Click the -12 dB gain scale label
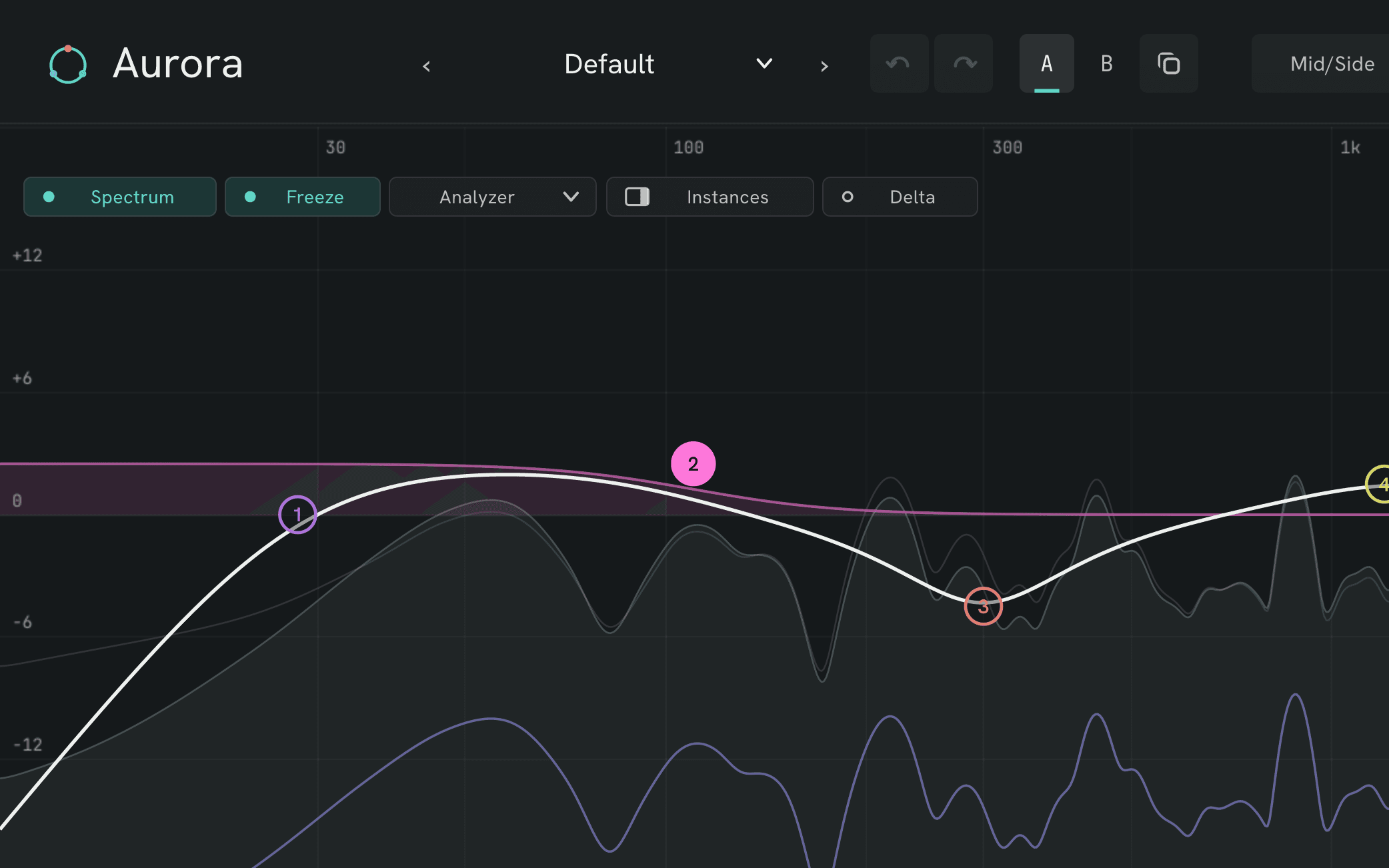Viewport: 1389px width, 868px height. 27,745
